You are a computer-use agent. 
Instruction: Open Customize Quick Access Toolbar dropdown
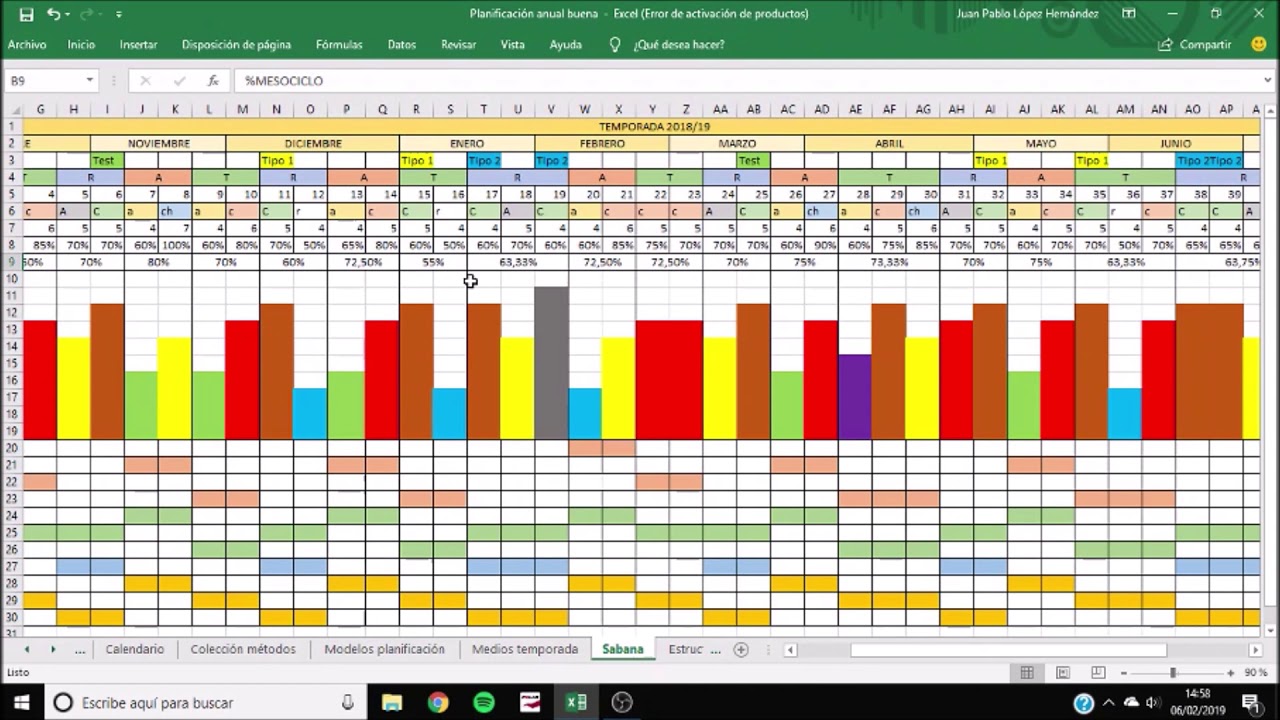118,14
